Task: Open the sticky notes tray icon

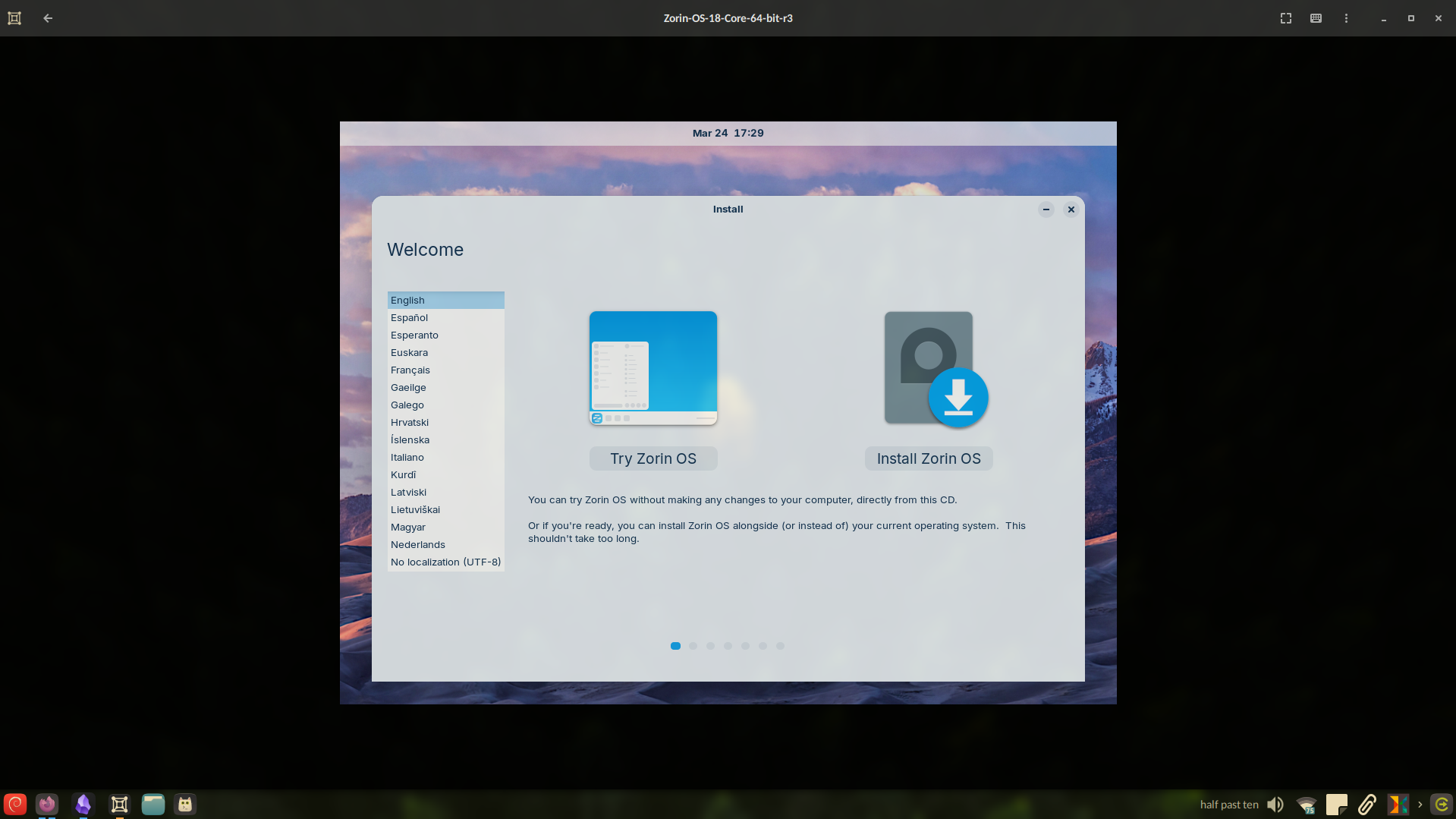Action: tap(1337, 805)
